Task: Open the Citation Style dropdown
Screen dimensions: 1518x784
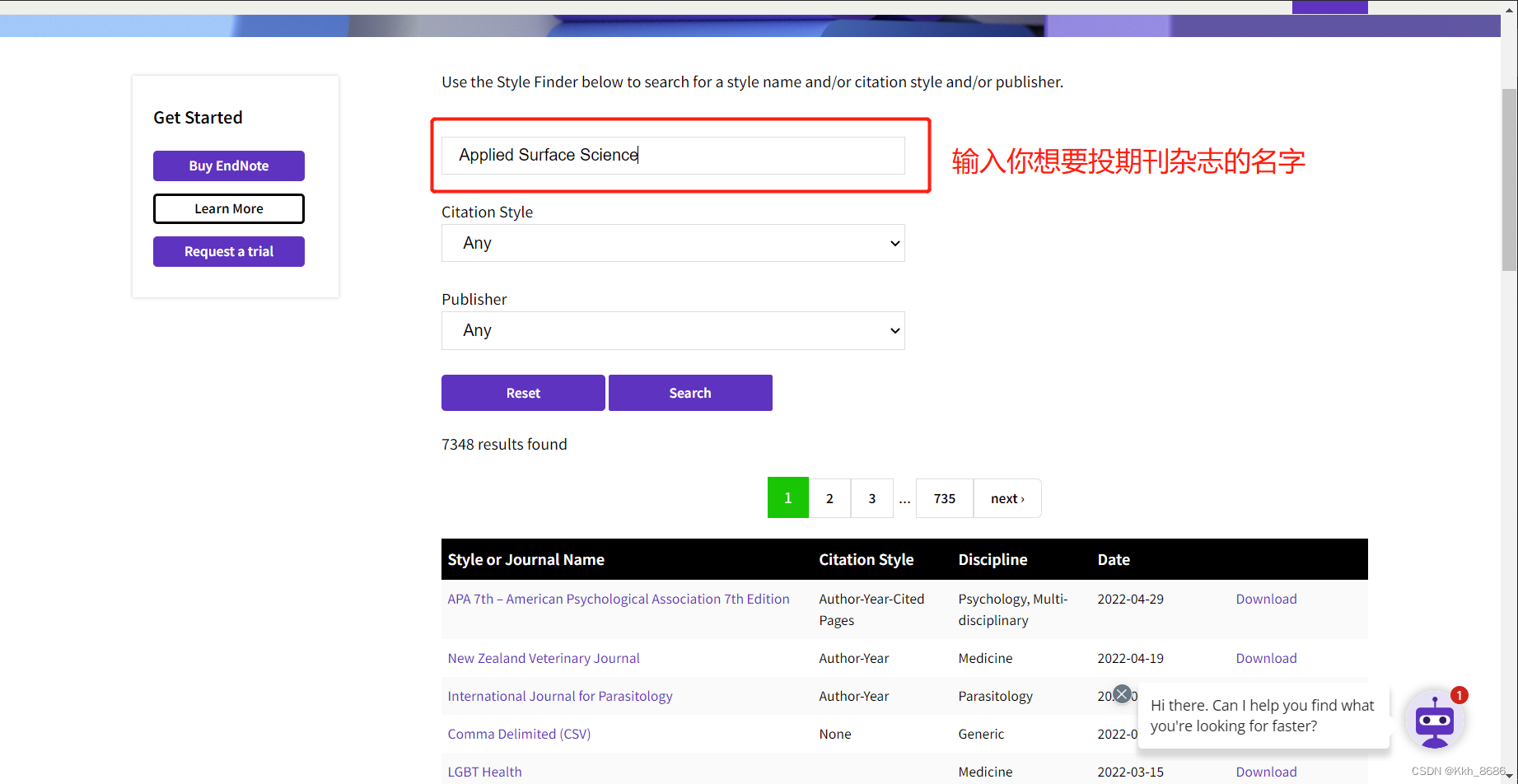Action: point(673,243)
